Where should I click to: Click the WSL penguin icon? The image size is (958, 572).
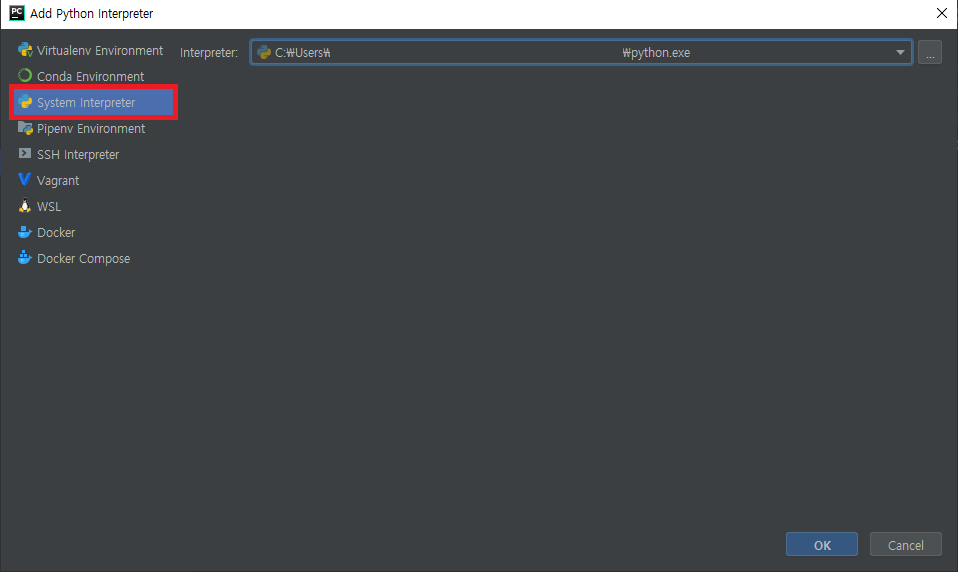(x=24, y=205)
